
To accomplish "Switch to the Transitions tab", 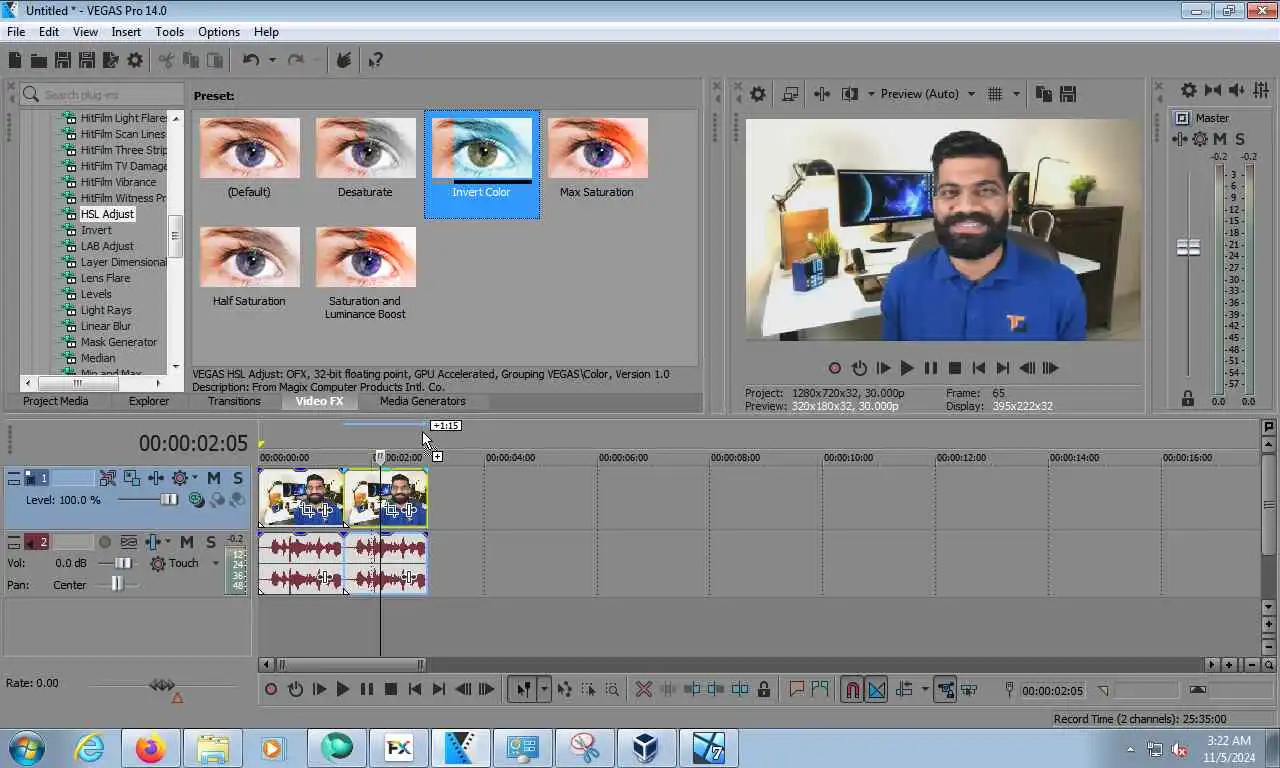I will 234,401.
